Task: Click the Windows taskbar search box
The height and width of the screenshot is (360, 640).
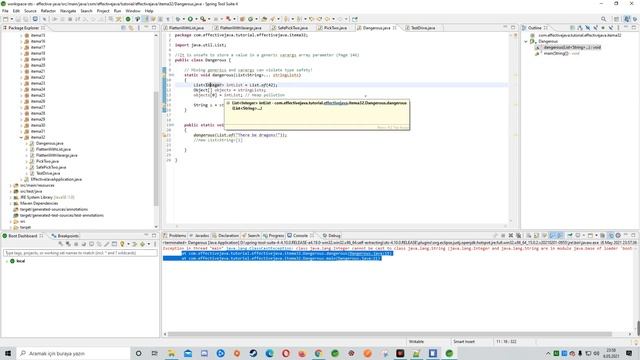Action: tap(73, 353)
